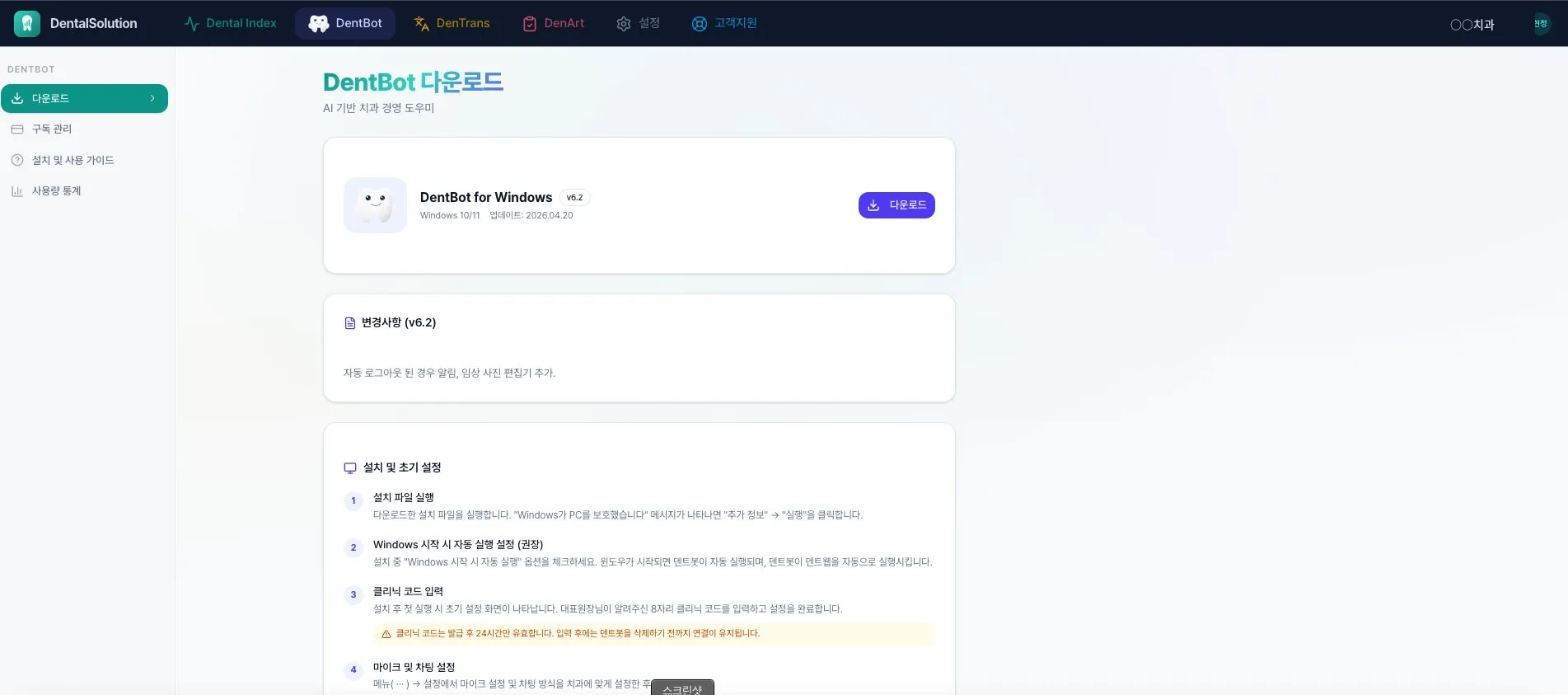
Task: Click the 설치 파일 실행 step title
Action: pyautogui.click(x=404, y=497)
